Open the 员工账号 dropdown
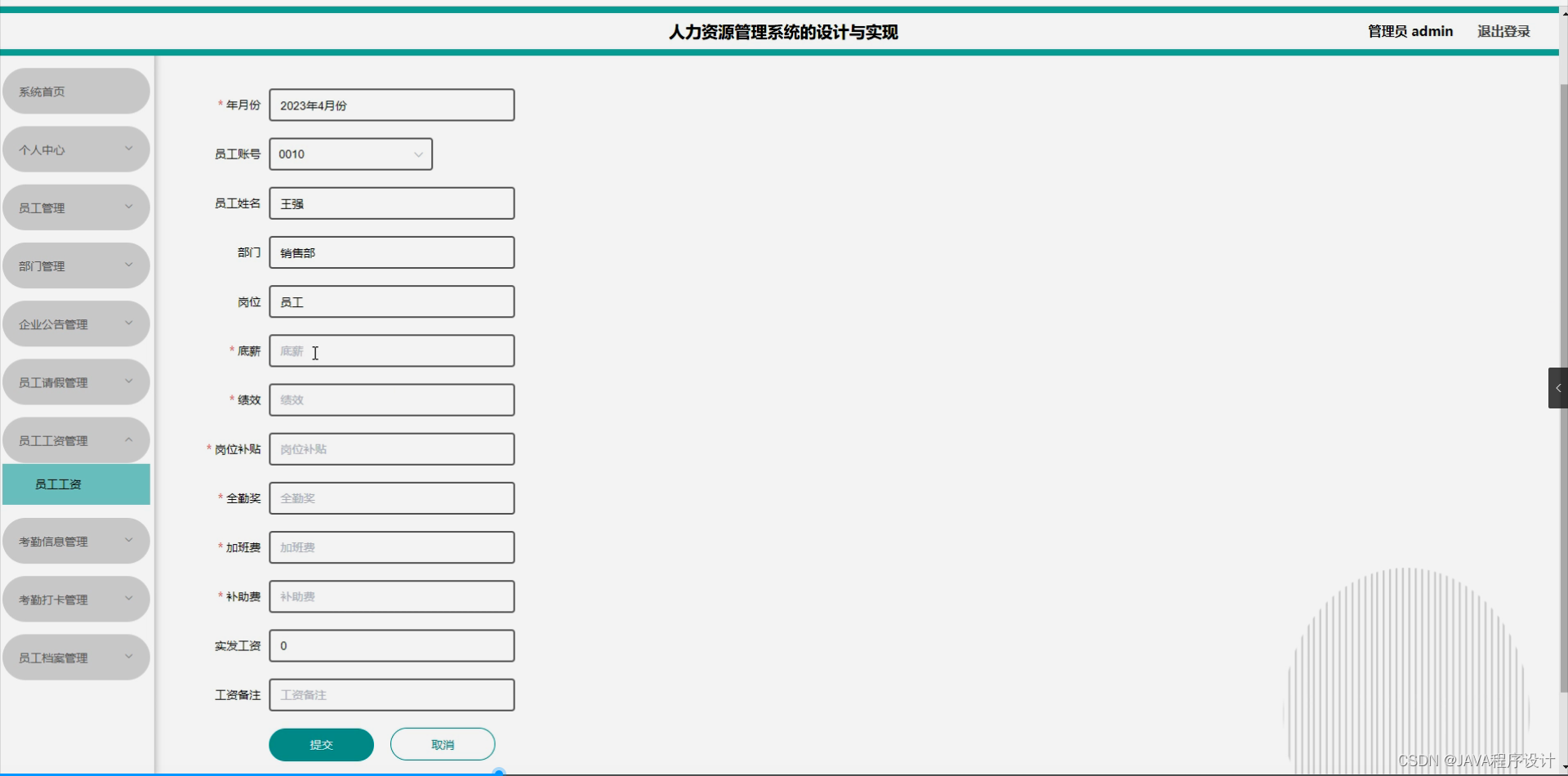Image resolution: width=1568 pixels, height=776 pixels. tap(351, 154)
